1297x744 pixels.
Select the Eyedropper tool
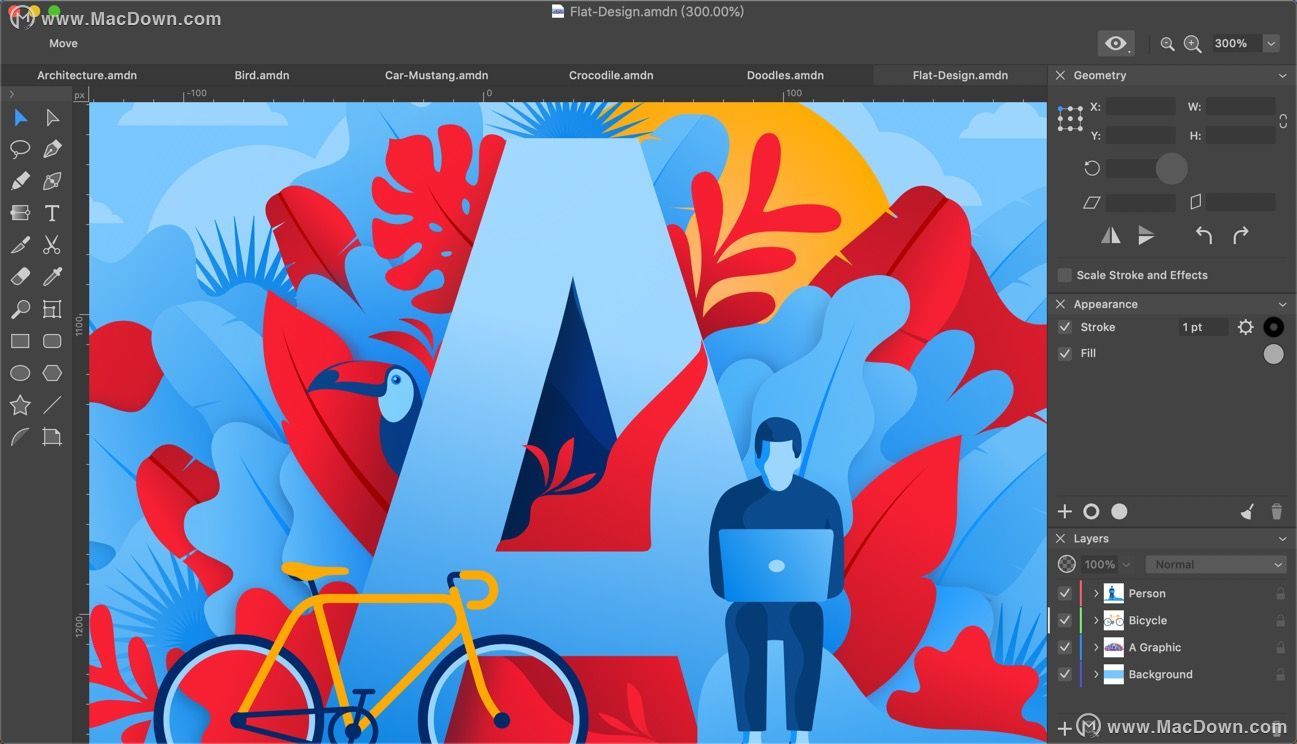pyautogui.click(x=52, y=277)
